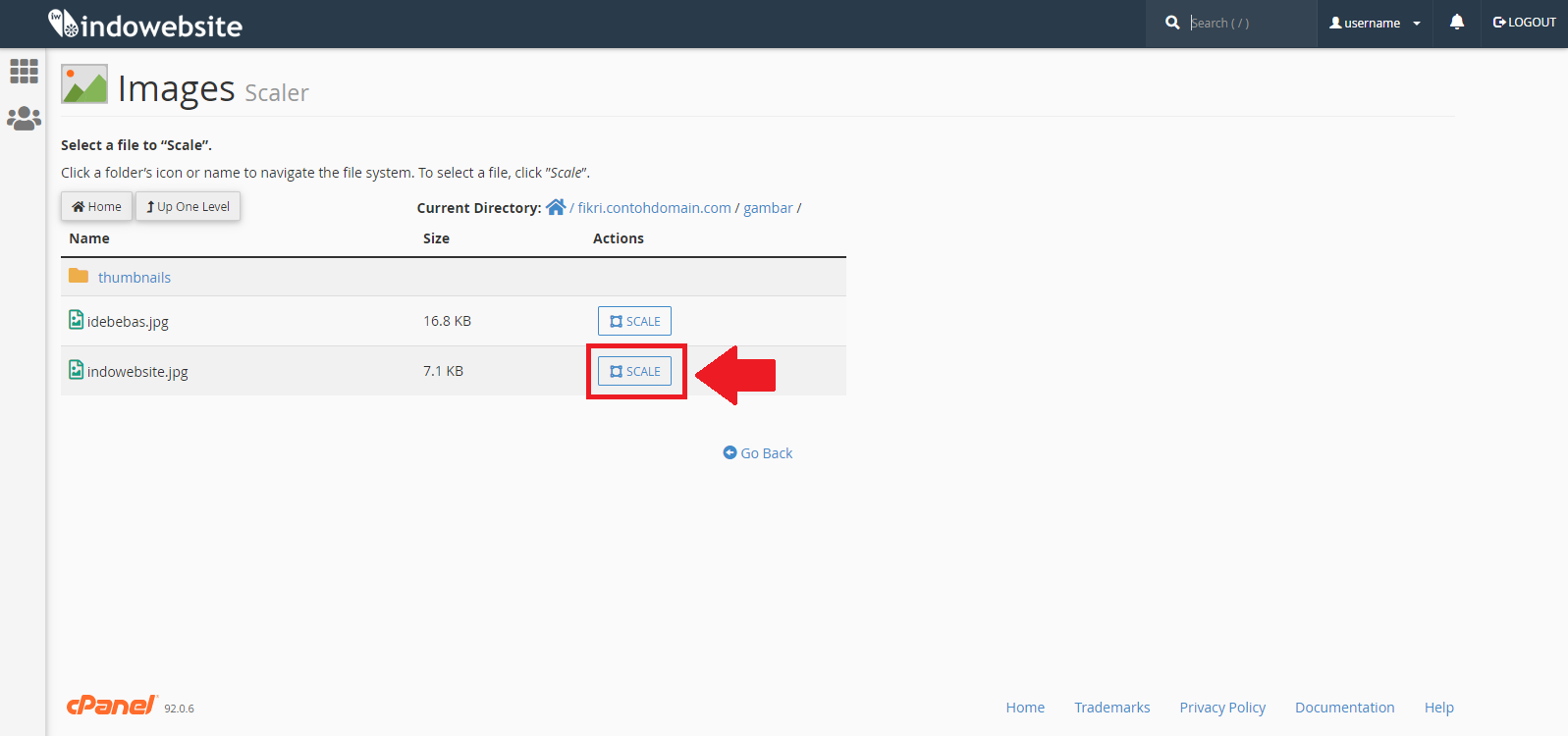Click the home icon in Current Directory path

tap(556, 207)
